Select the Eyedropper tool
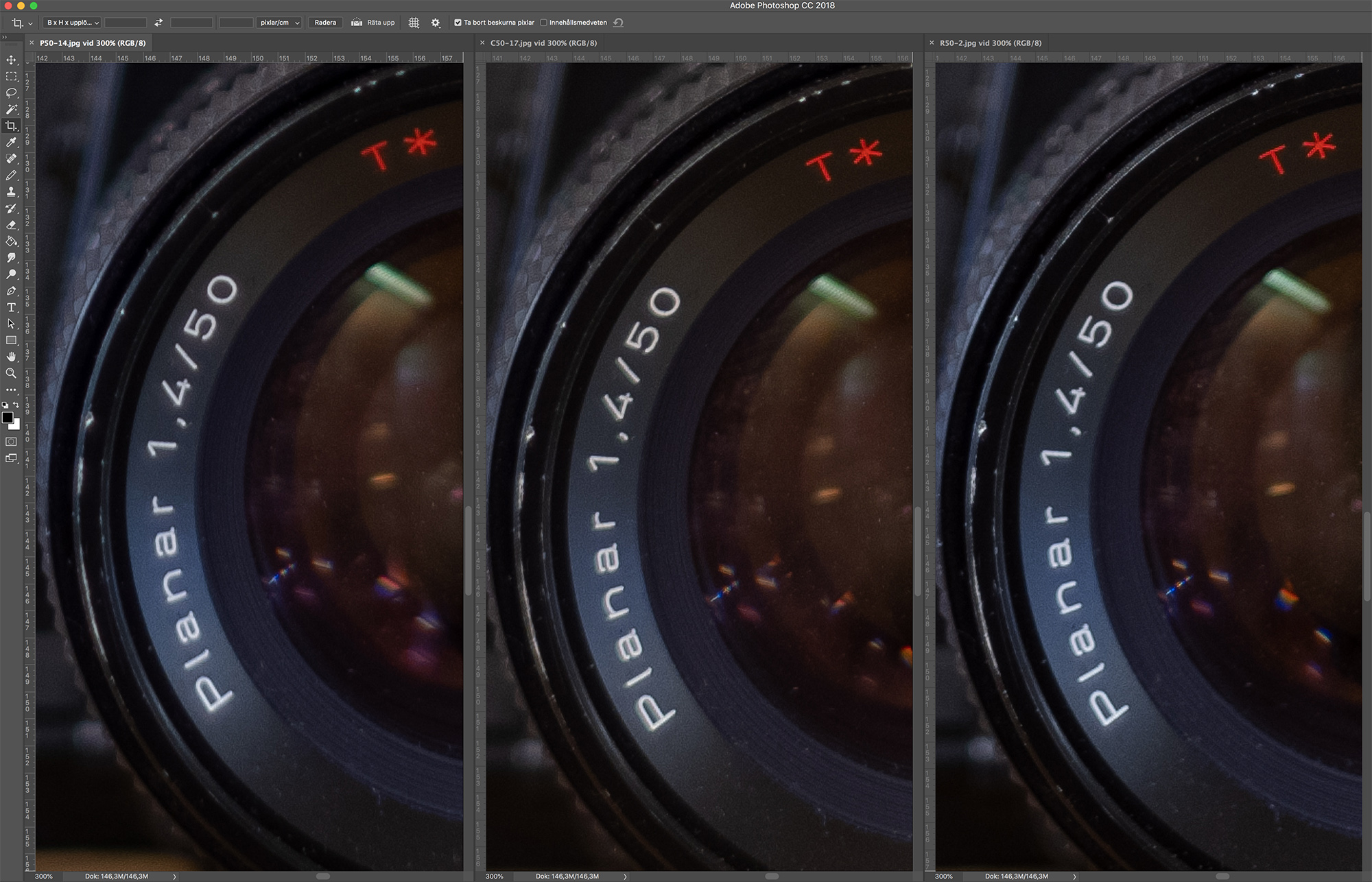Image resolution: width=1372 pixels, height=882 pixels. coord(11,142)
